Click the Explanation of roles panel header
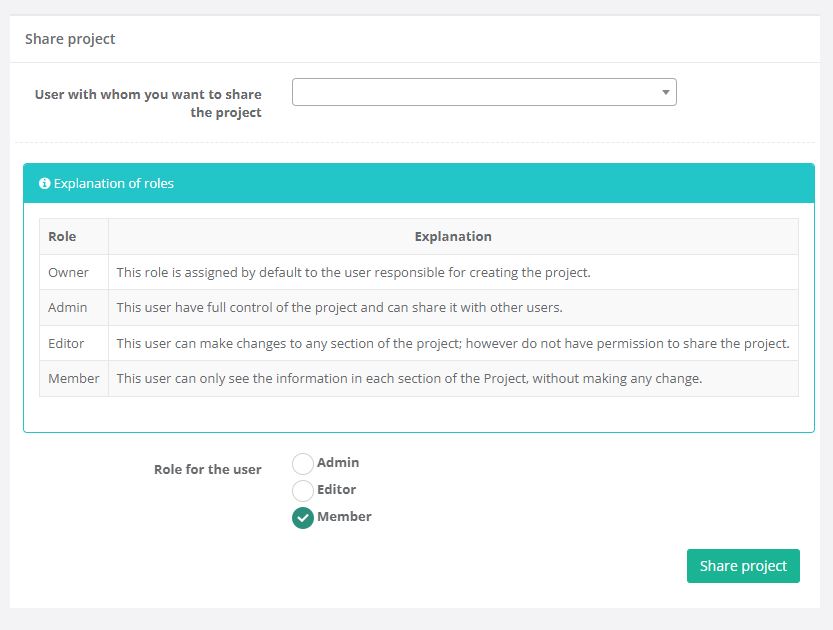833x630 pixels. pos(418,184)
